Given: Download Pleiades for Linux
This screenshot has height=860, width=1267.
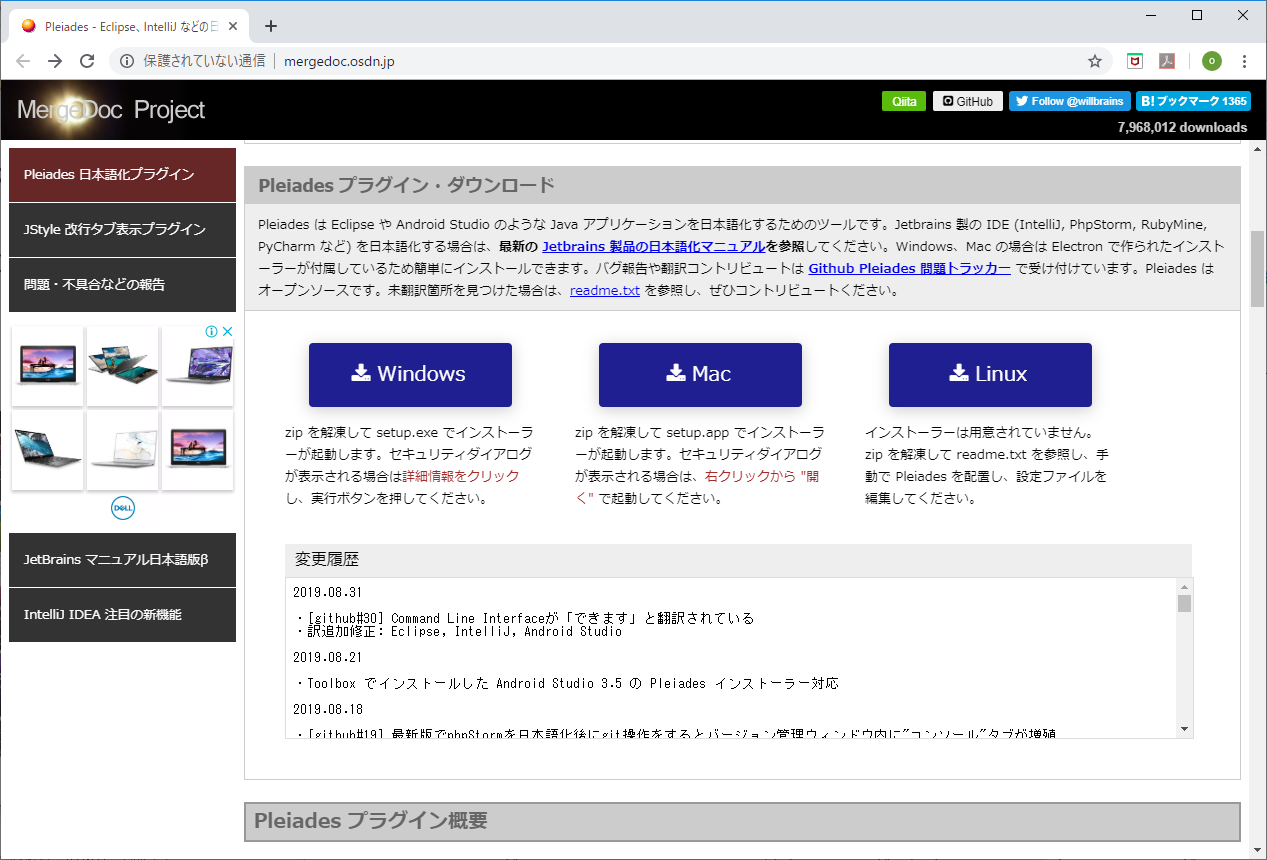Looking at the screenshot, I should (x=990, y=375).
